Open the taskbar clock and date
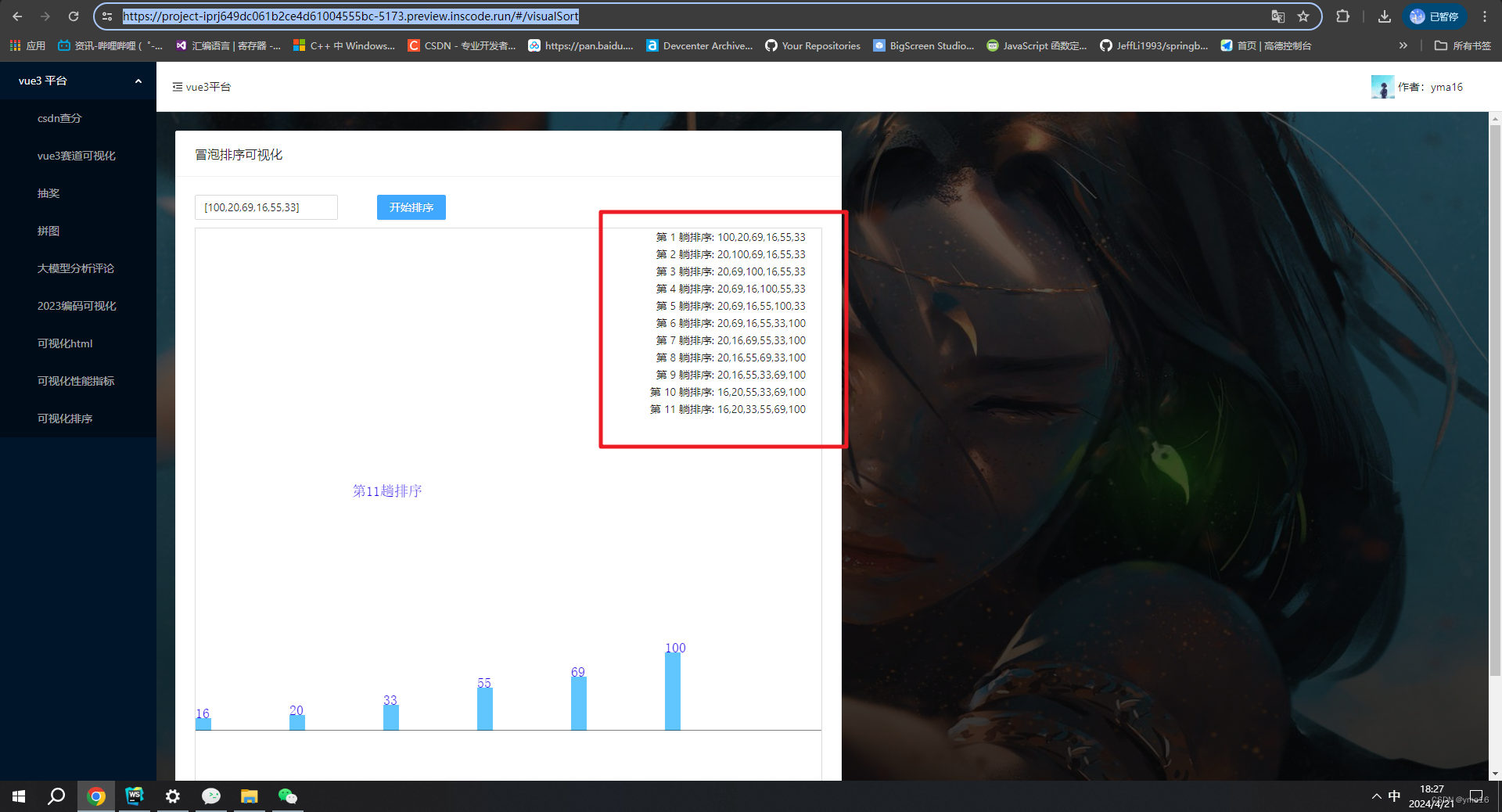Screen dimensions: 1502x812 click(1432, 796)
